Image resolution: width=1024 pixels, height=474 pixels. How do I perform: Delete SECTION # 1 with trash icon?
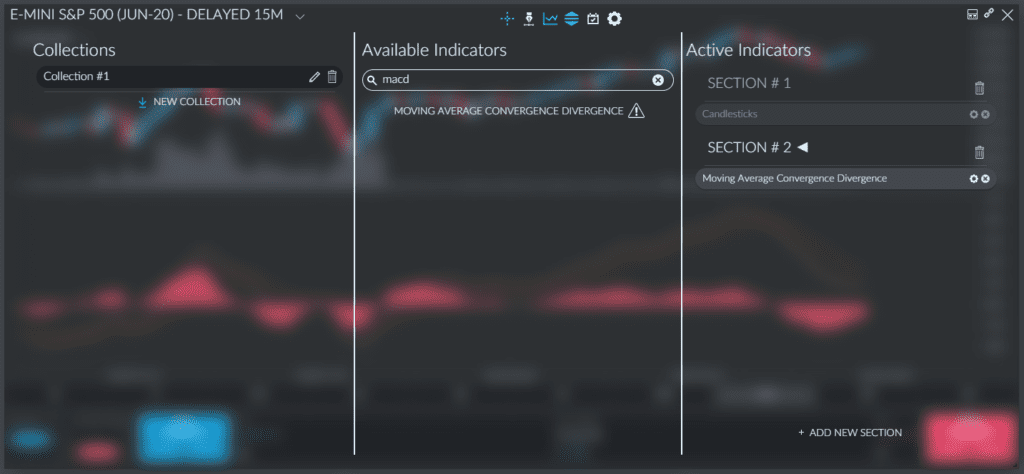tap(979, 88)
